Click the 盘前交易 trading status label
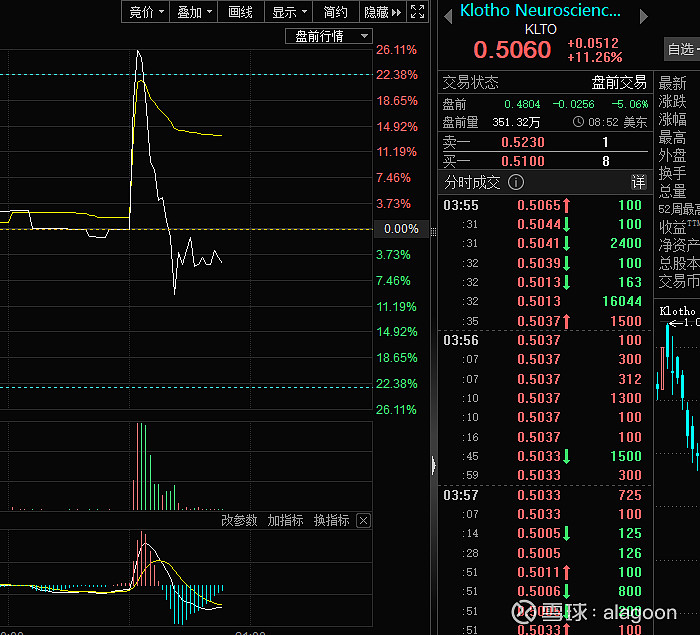 pos(619,83)
